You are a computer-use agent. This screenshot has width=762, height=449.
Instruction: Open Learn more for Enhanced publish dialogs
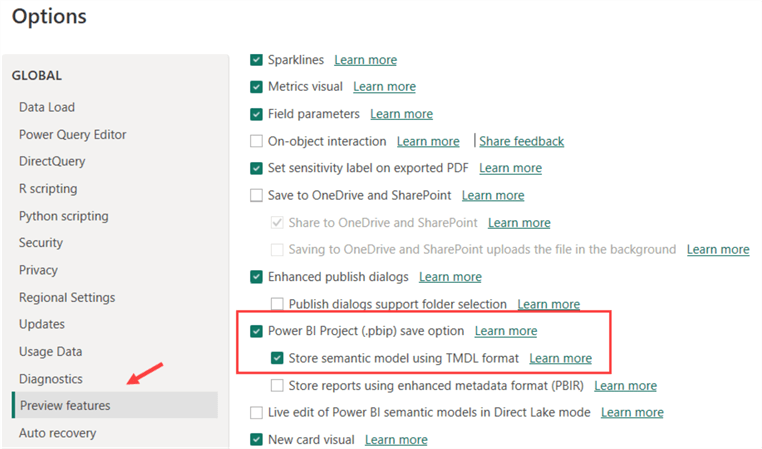(450, 277)
